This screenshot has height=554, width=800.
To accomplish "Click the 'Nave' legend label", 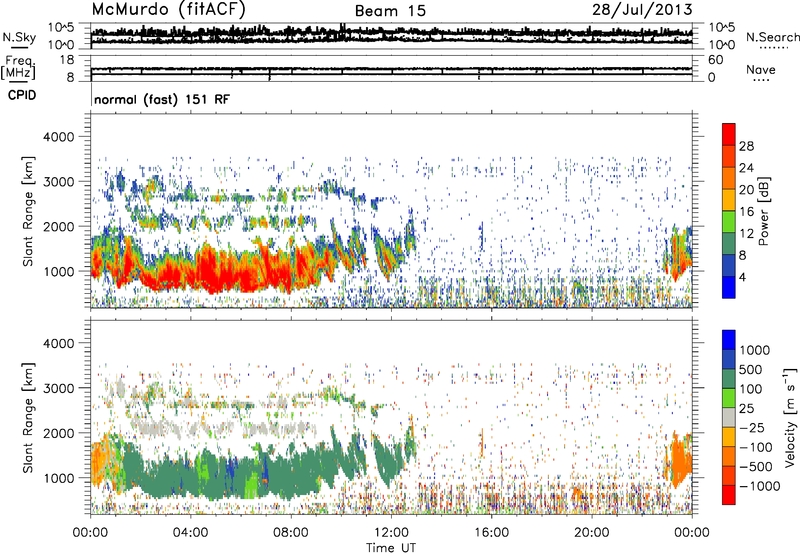I will coord(760,69).
